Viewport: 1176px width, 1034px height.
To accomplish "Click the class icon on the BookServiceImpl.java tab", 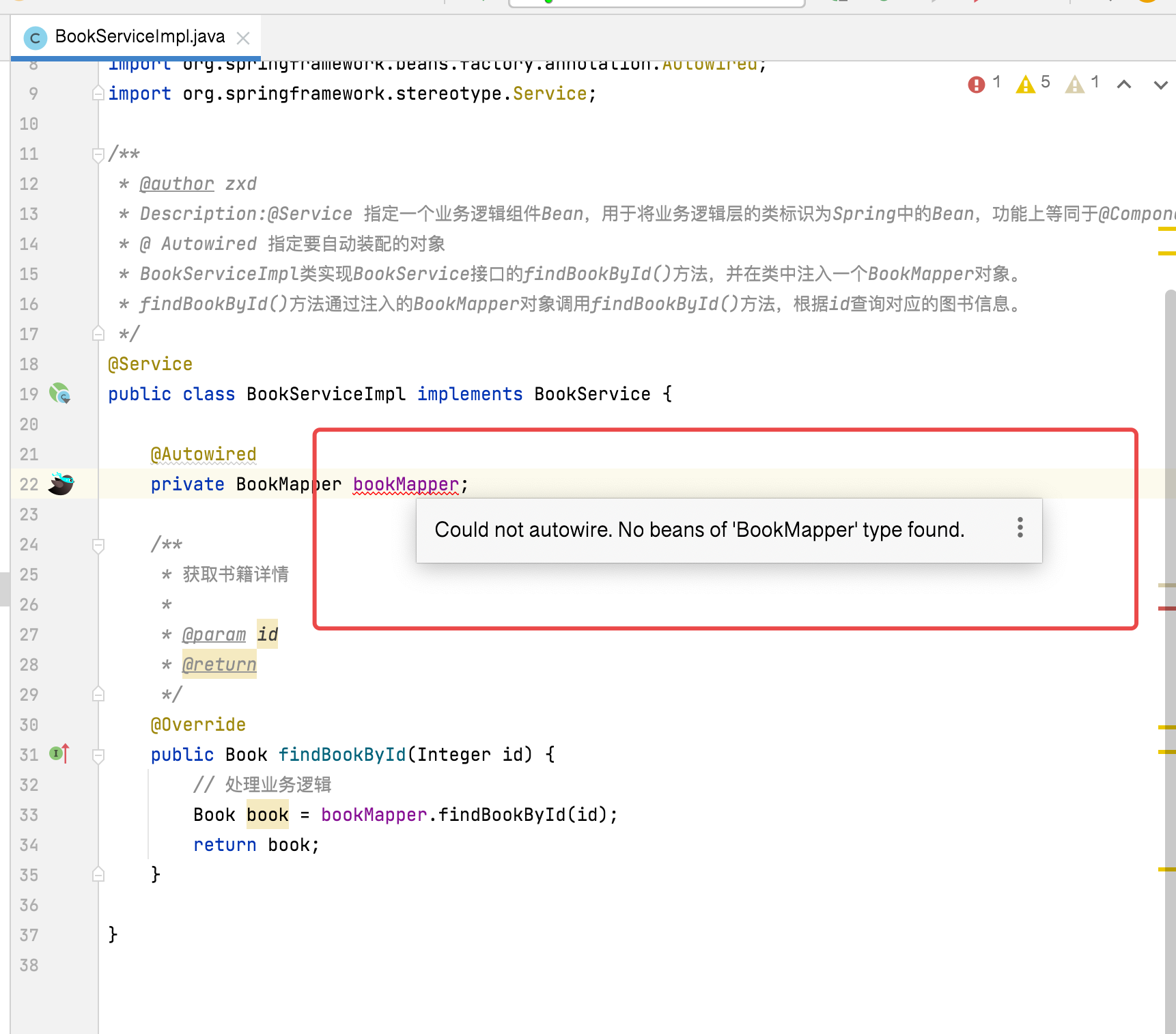I will click(35, 38).
